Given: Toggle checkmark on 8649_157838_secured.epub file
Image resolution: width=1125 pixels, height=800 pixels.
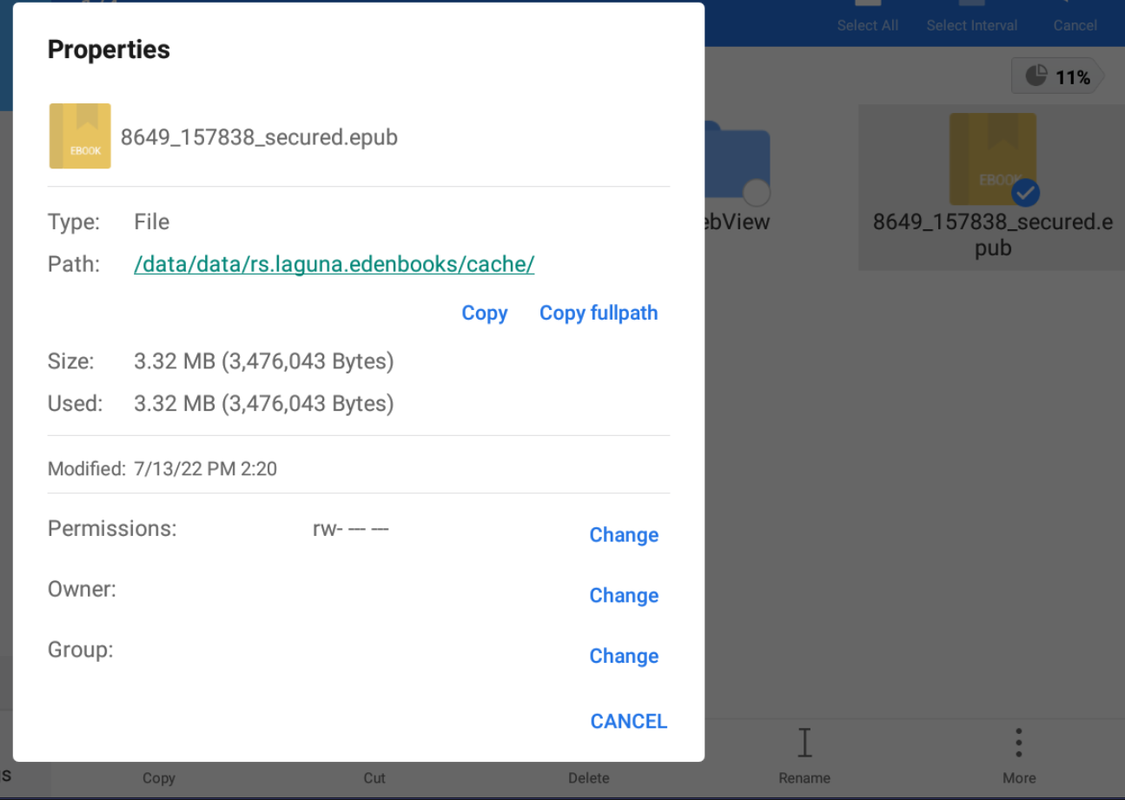Looking at the screenshot, I should pyautogui.click(x=1025, y=192).
